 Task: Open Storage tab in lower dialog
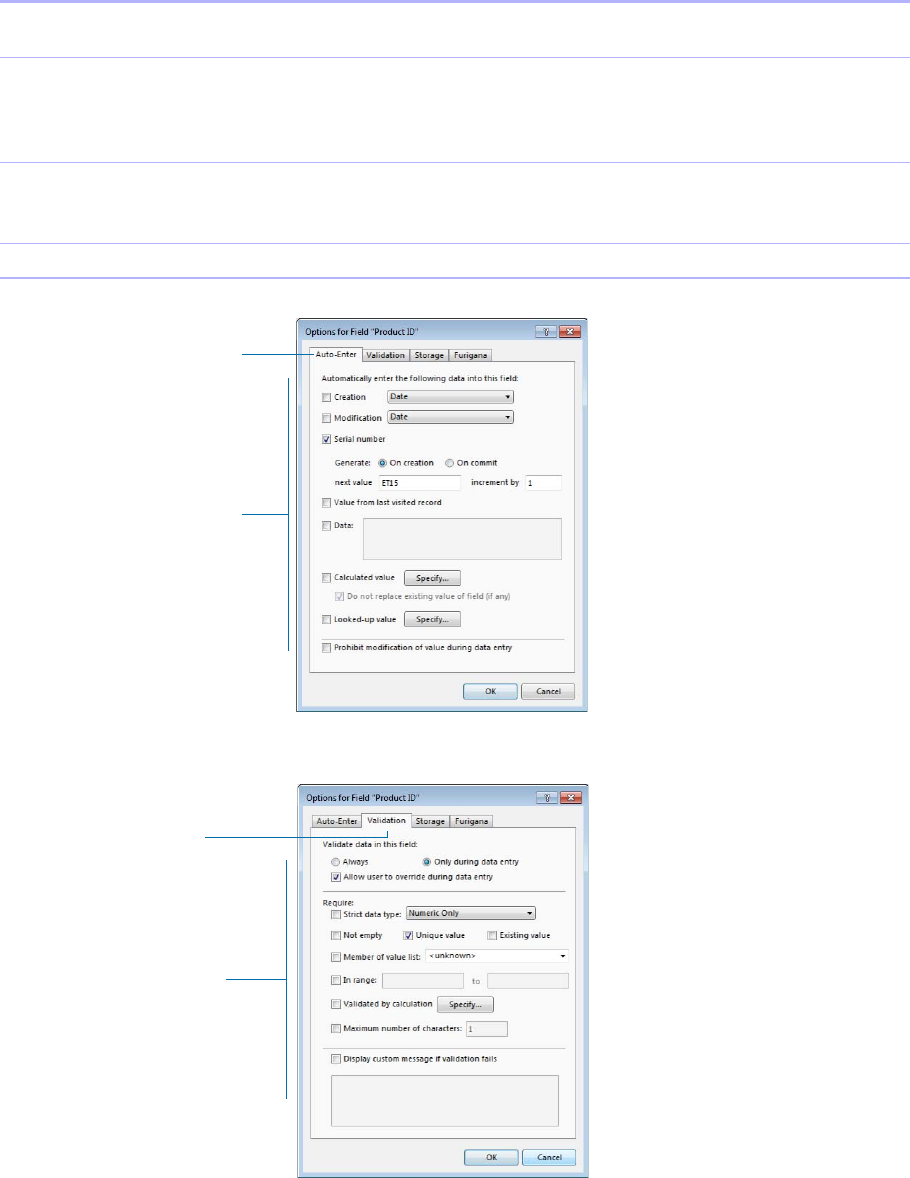click(x=431, y=821)
